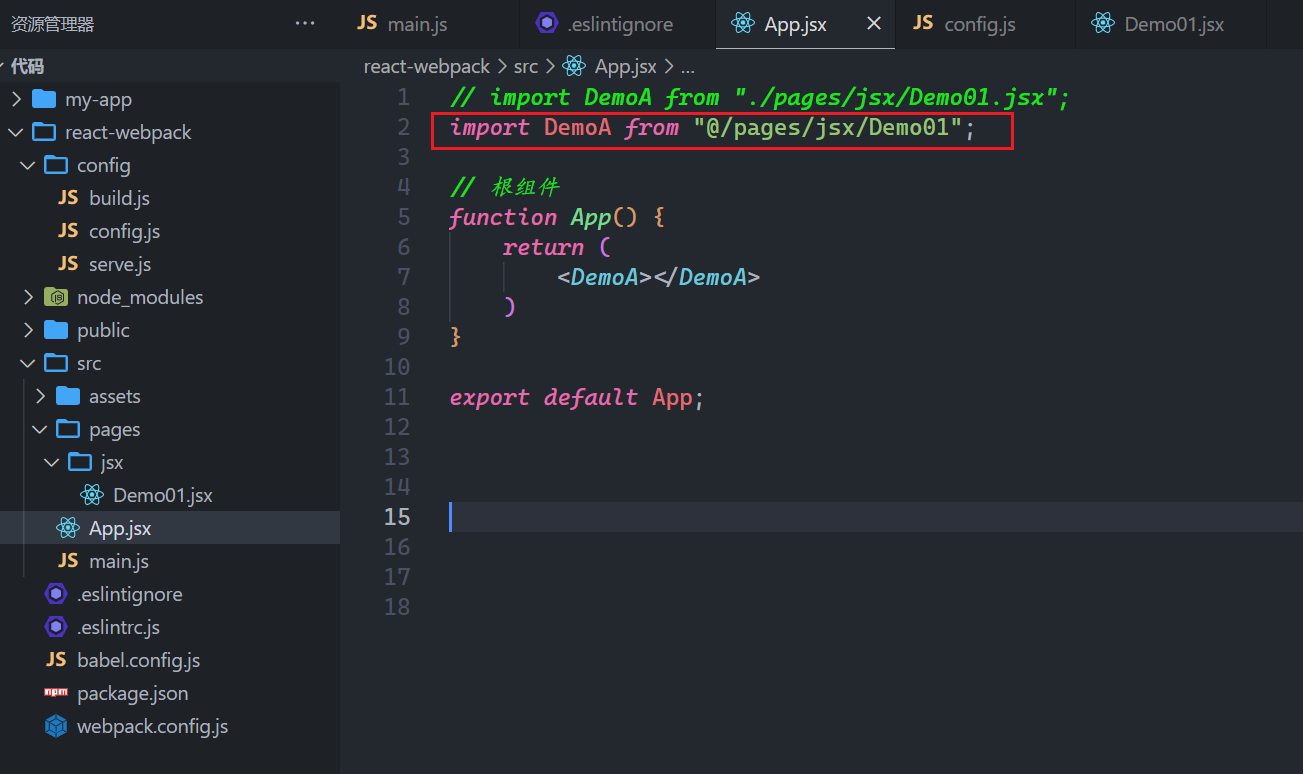Click the assets folder icon
This screenshot has height=774, width=1303.
(x=68, y=396)
